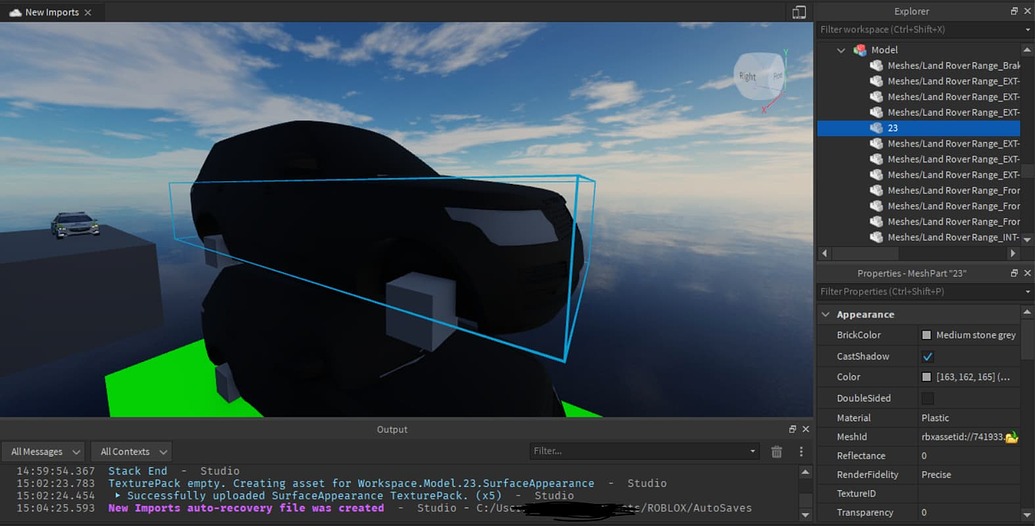The height and width of the screenshot is (526, 1035).
Task: Click the Stack End log line
Action: coord(127,471)
